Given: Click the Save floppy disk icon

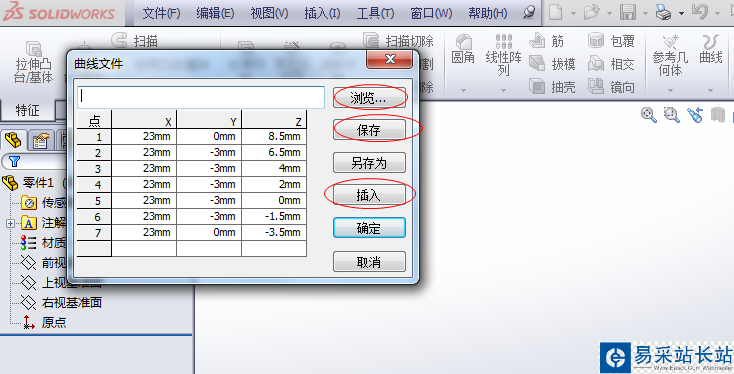Looking at the screenshot, I should click(x=628, y=12).
